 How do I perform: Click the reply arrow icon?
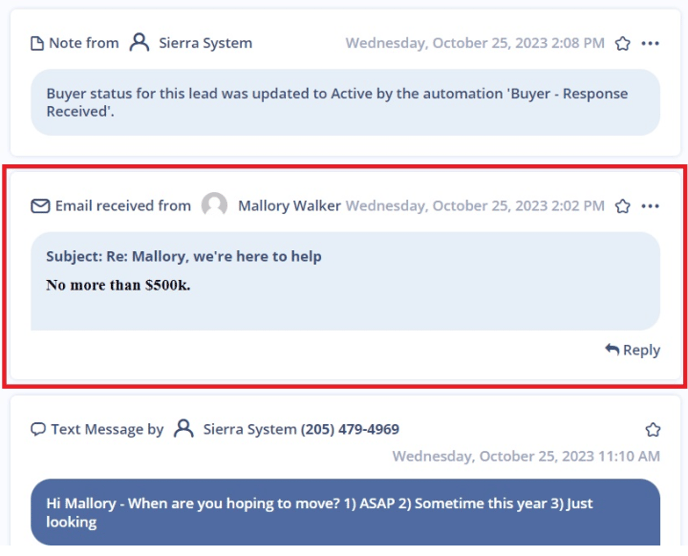[x=612, y=349]
